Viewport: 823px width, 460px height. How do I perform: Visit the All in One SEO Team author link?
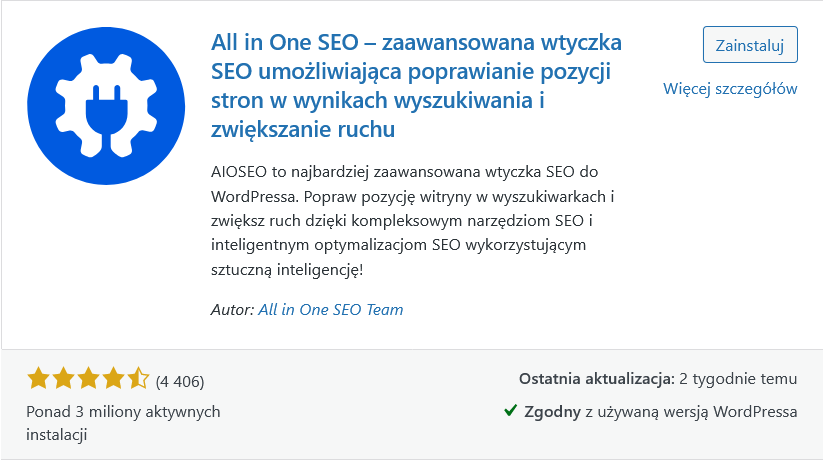[331, 309]
